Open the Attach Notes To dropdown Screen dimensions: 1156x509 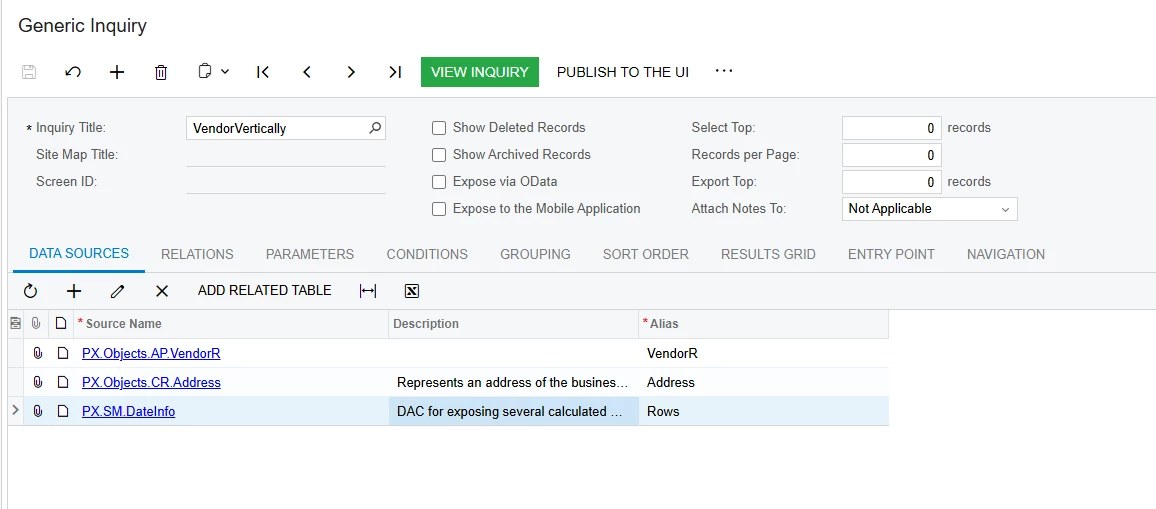[930, 209]
